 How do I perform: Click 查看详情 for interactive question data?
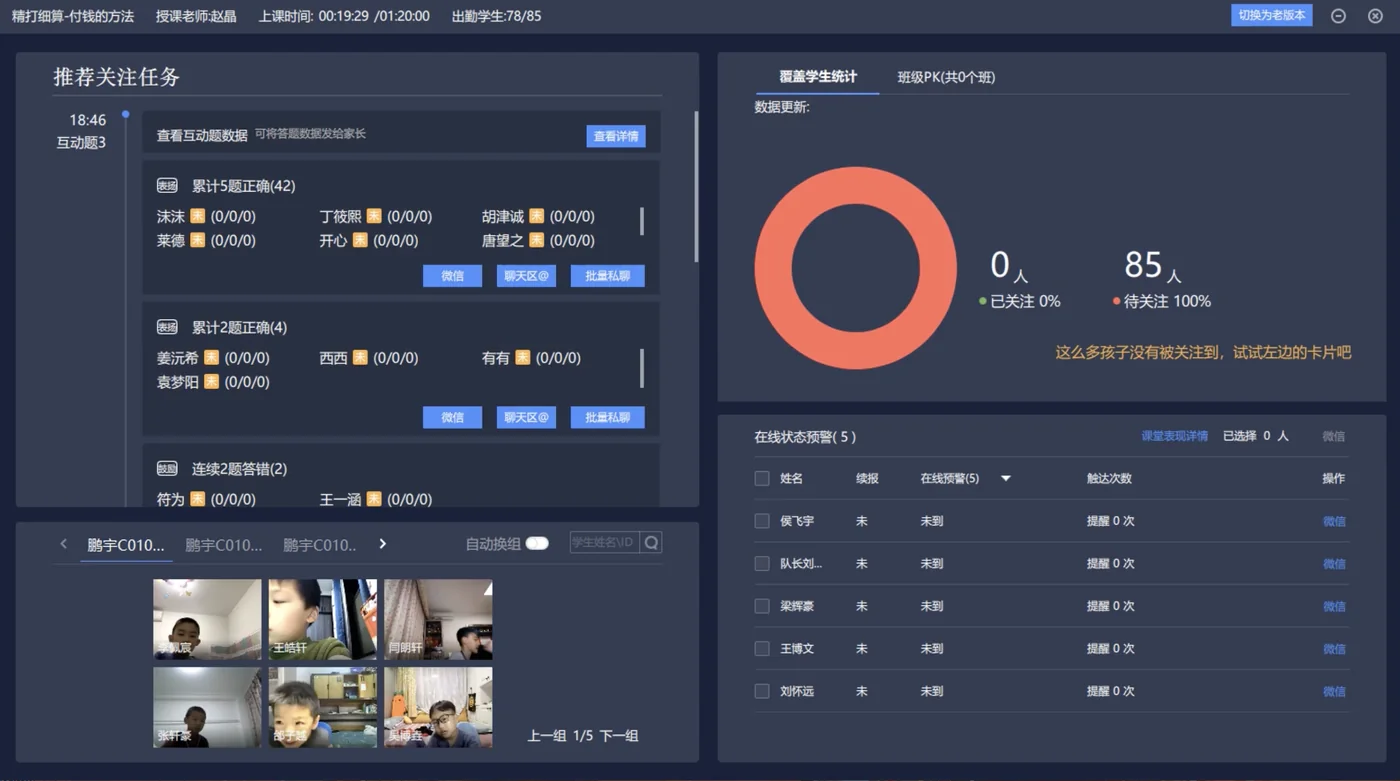click(x=616, y=136)
